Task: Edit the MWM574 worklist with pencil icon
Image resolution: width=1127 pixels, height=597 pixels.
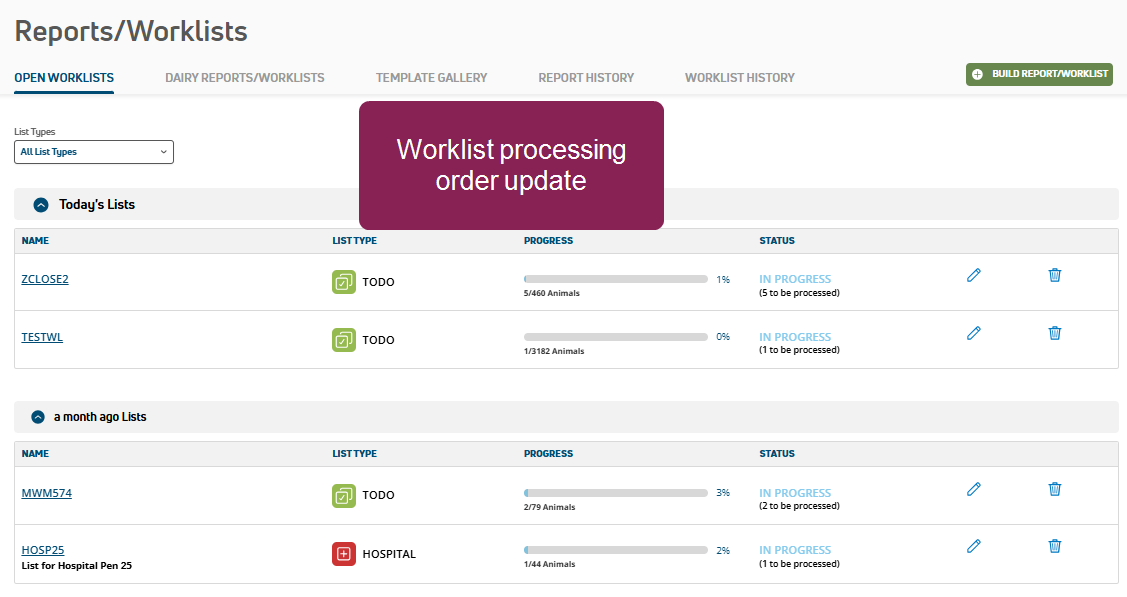Action: point(973,489)
